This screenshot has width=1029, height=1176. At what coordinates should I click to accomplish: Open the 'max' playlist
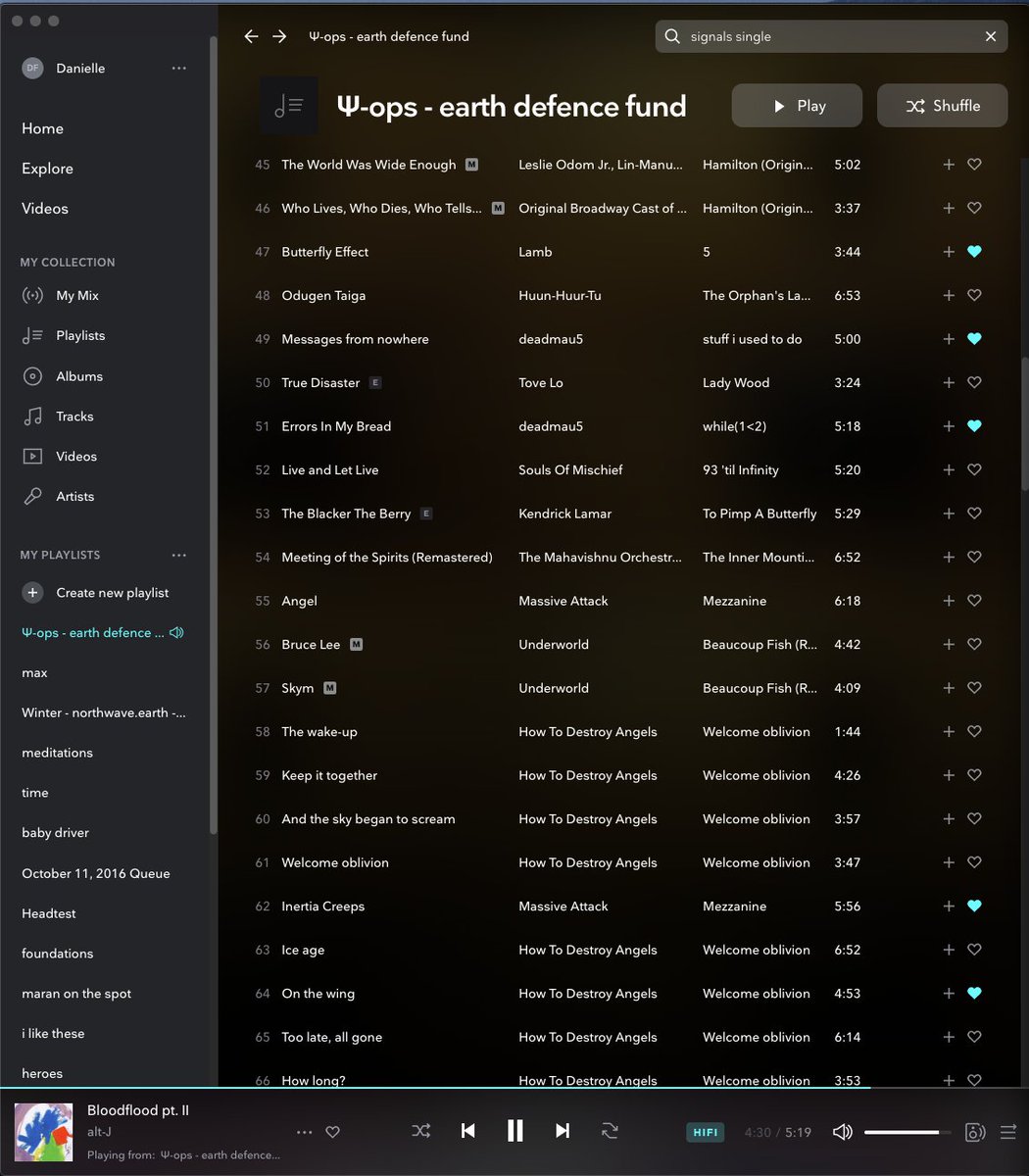(x=34, y=673)
